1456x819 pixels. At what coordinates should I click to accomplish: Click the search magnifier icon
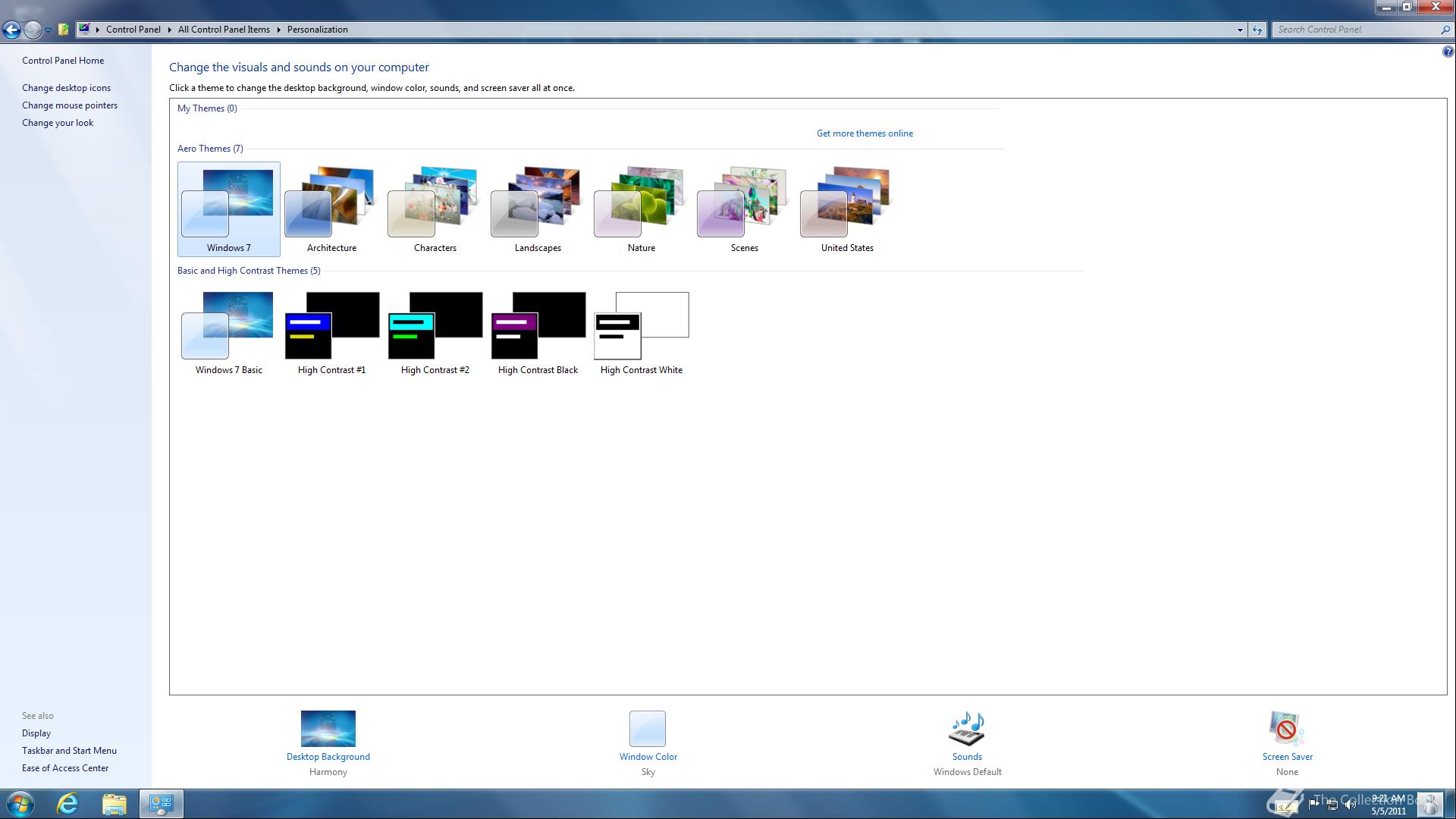coord(1445,30)
